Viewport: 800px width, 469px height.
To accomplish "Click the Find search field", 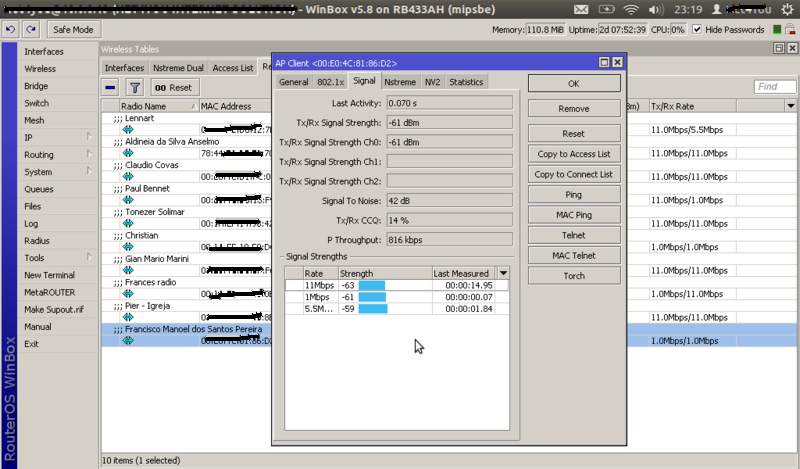I will click(x=774, y=87).
